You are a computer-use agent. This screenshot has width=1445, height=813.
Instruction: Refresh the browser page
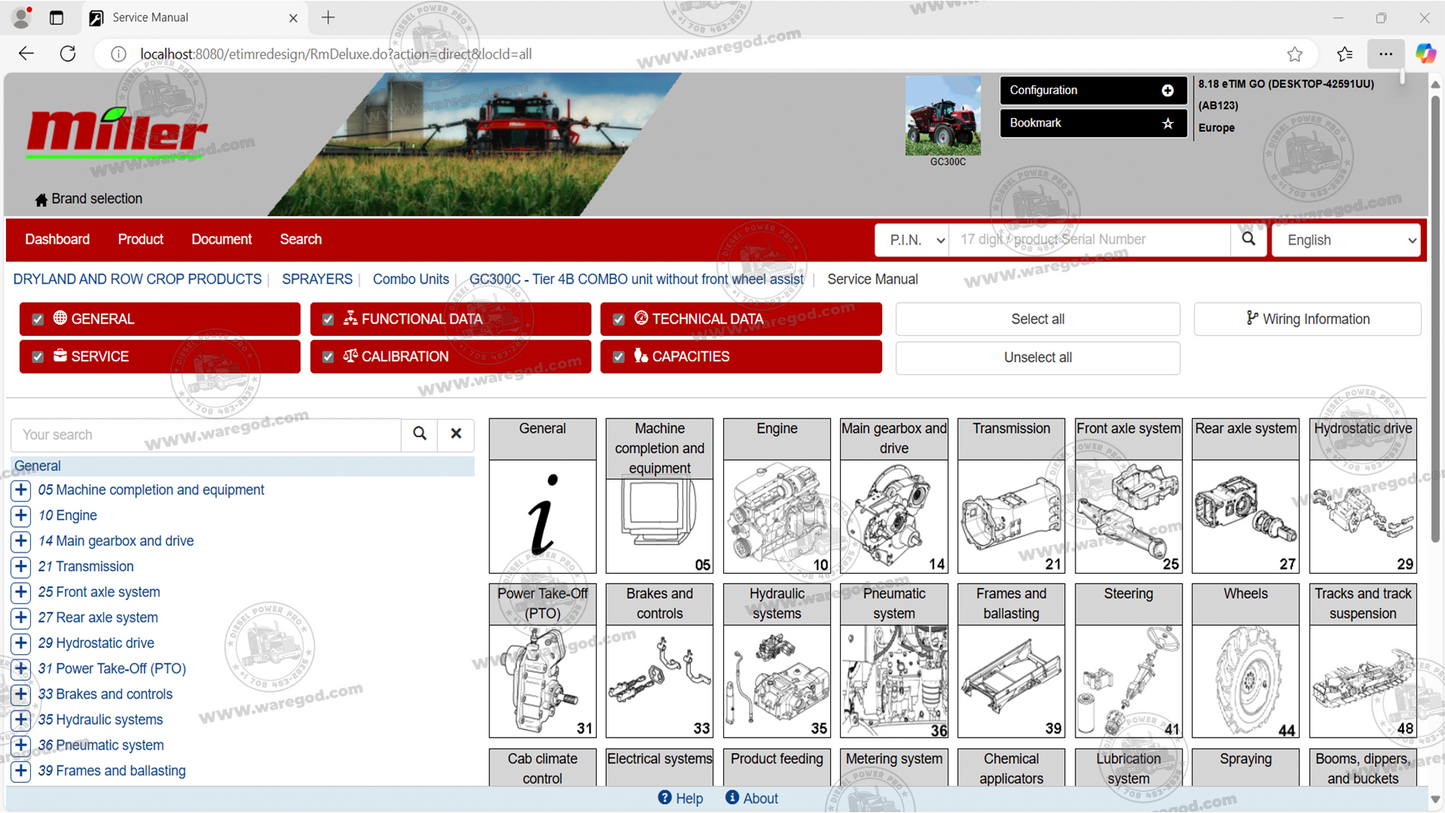coord(68,54)
